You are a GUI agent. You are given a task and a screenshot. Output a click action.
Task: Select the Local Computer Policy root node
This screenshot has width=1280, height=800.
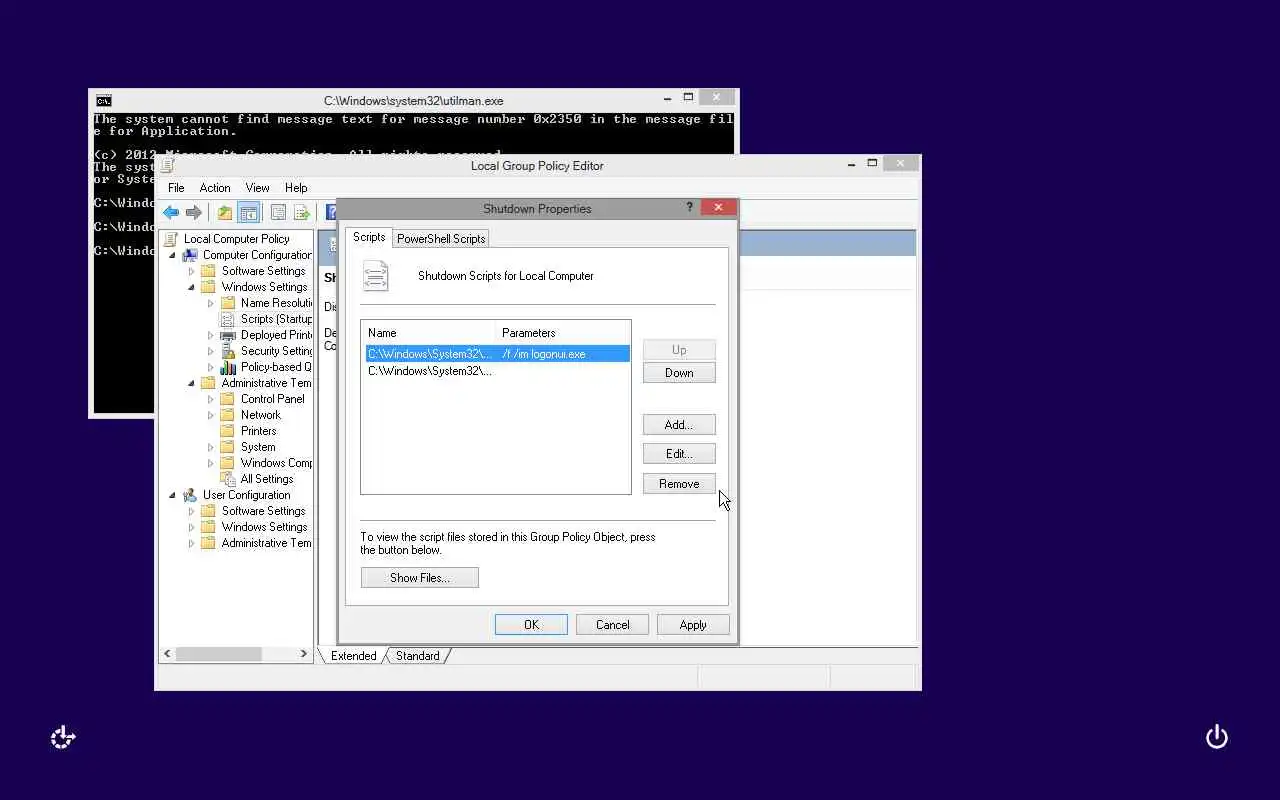(236, 239)
